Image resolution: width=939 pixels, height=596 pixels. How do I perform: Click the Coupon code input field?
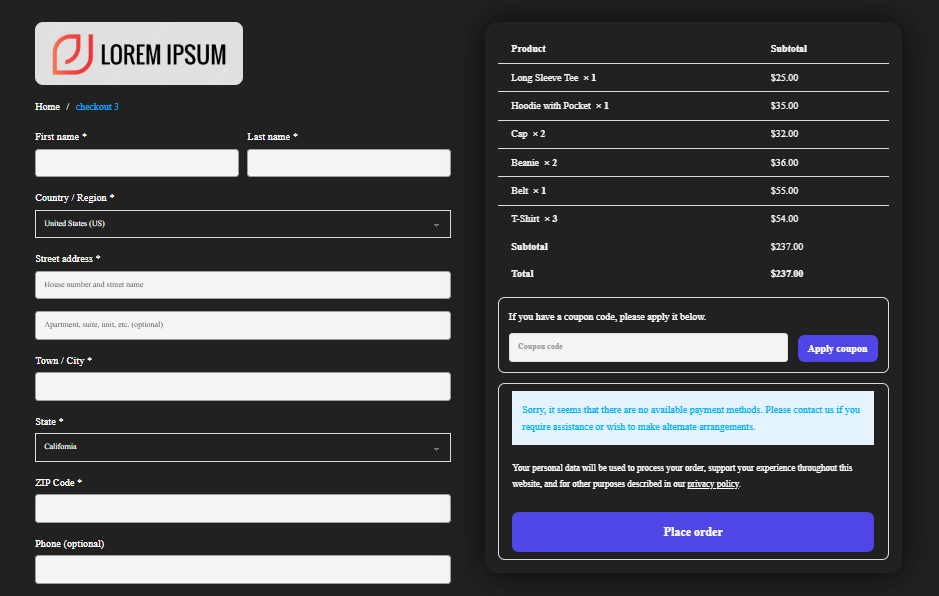(648, 347)
